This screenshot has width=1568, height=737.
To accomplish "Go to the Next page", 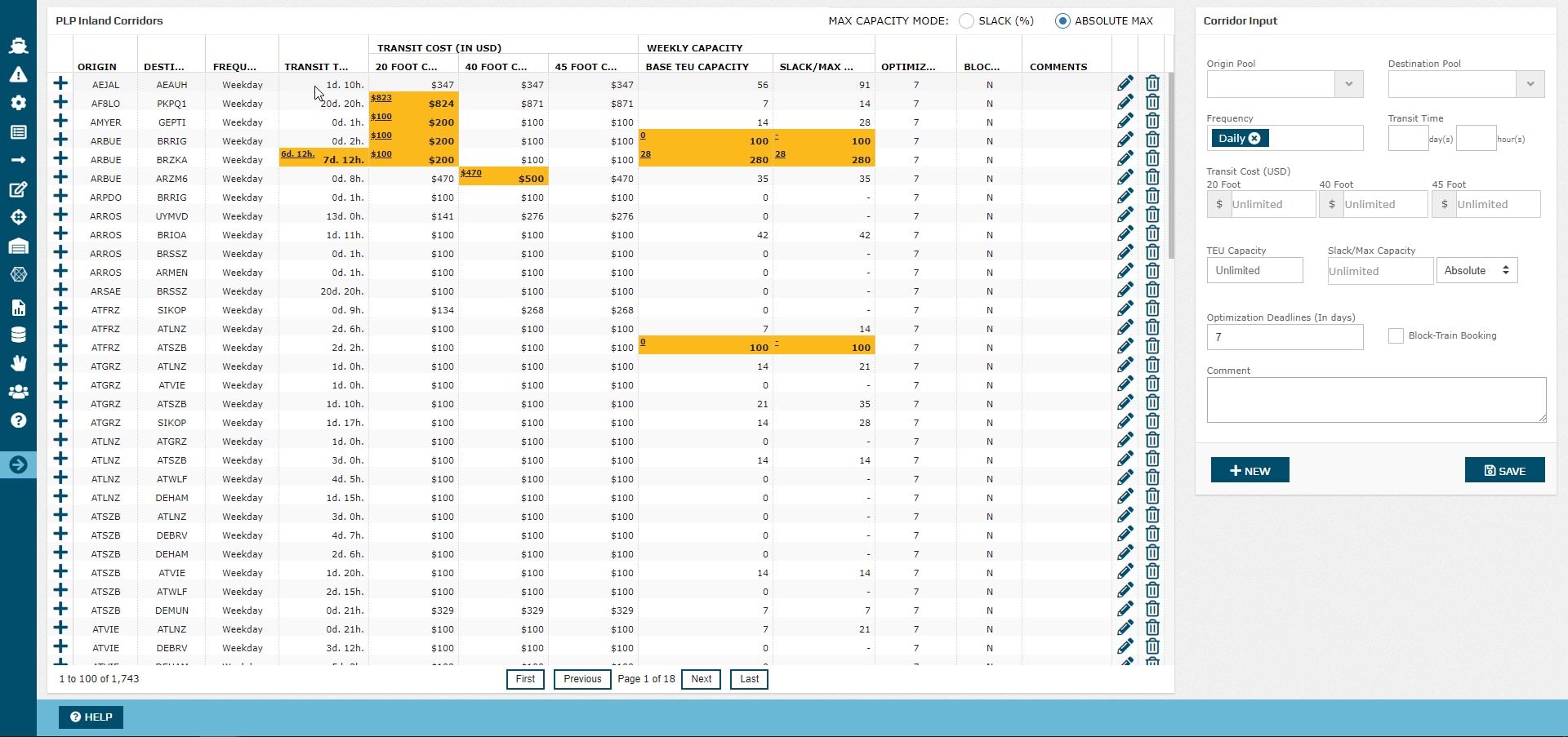I will pyautogui.click(x=702, y=679).
